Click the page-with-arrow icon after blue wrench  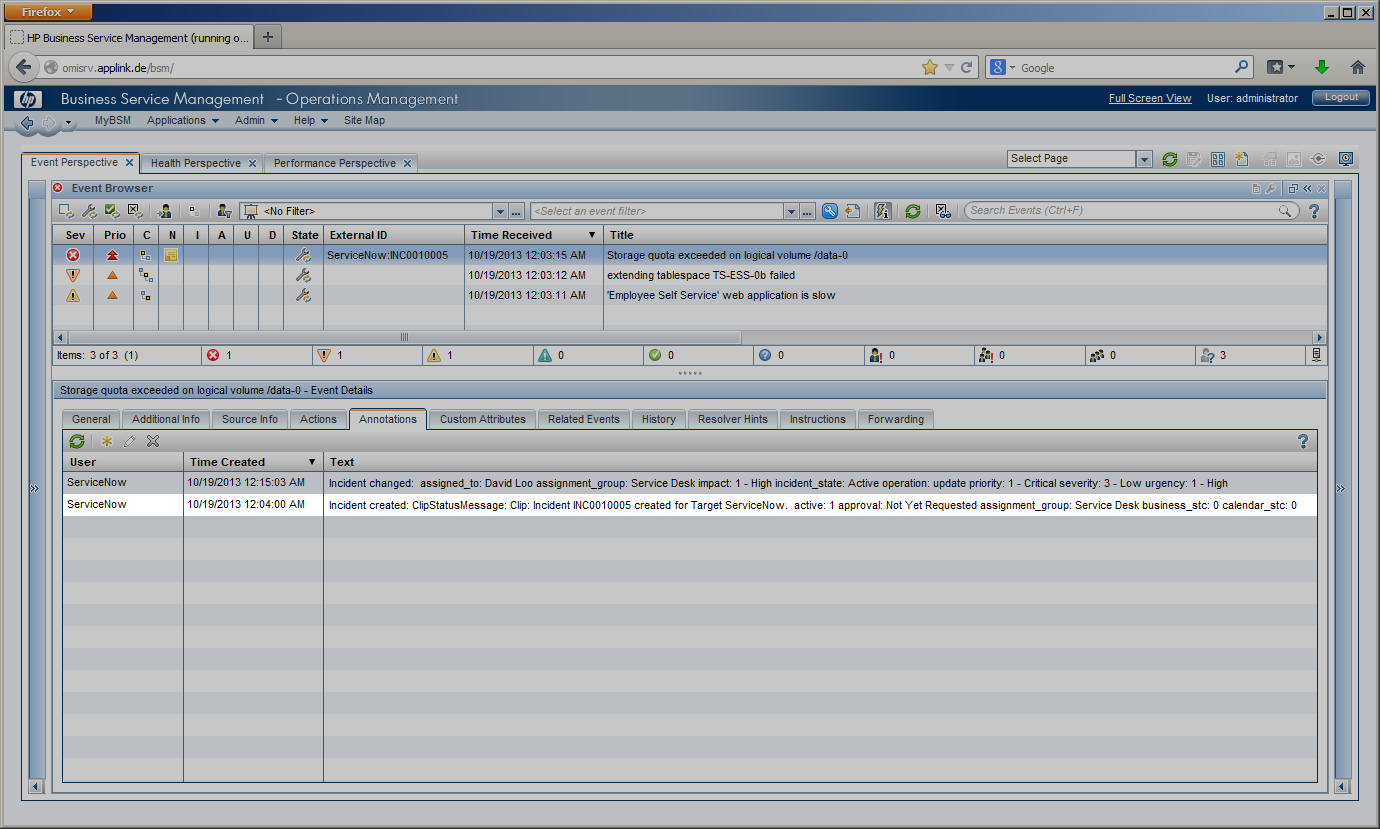[x=852, y=211]
